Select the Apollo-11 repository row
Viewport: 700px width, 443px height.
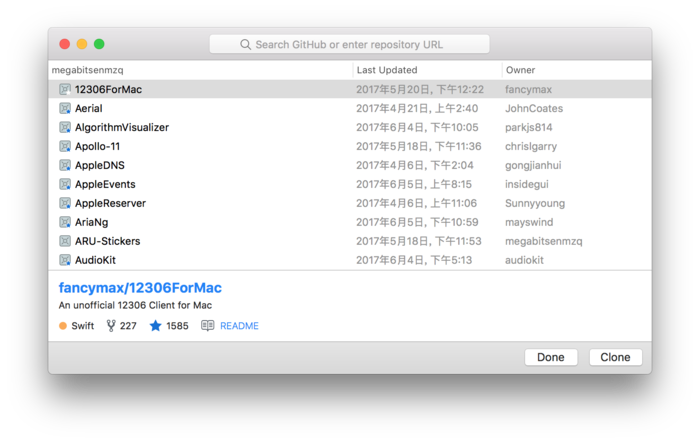point(350,146)
